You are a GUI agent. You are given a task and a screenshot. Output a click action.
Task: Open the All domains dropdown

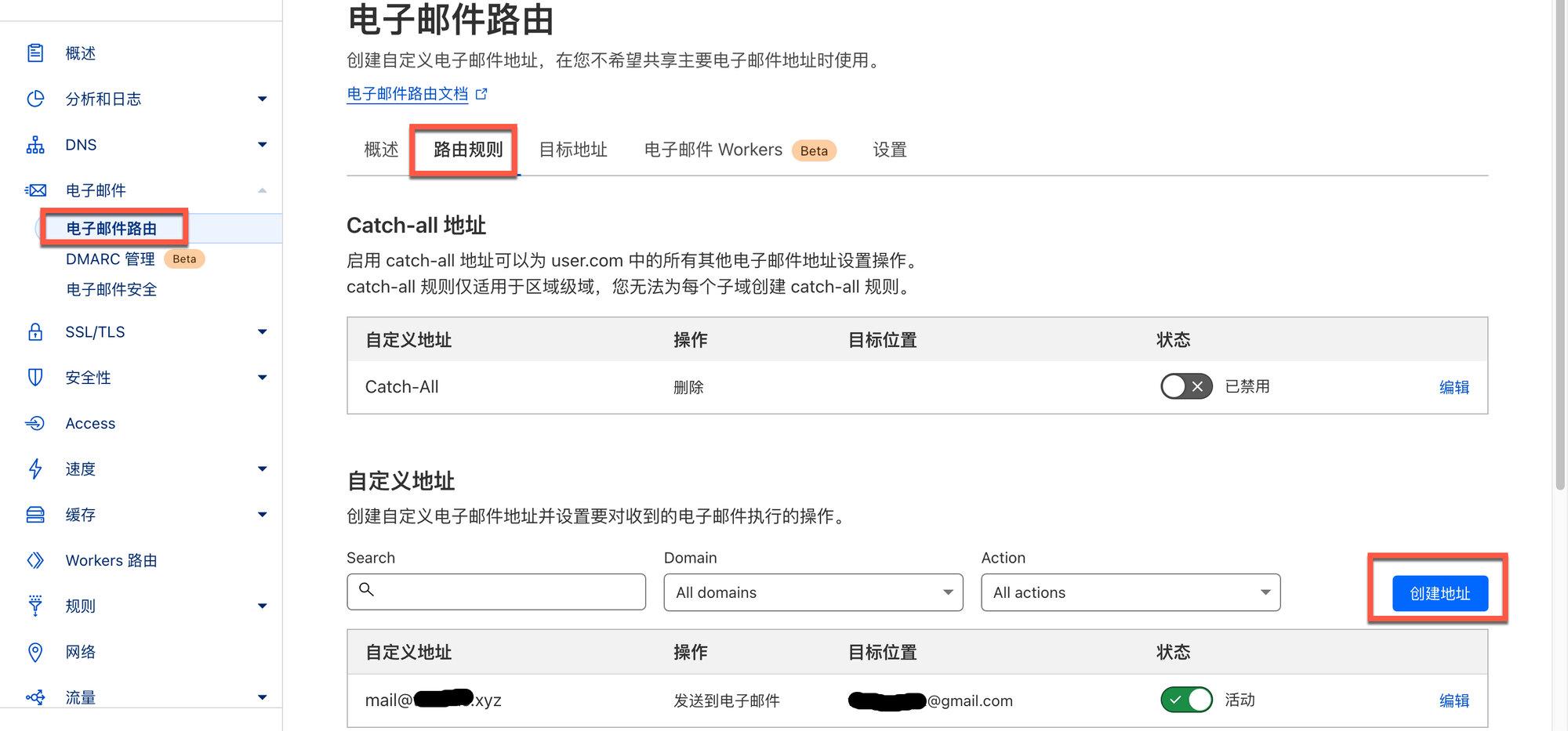click(x=813, y=592)
